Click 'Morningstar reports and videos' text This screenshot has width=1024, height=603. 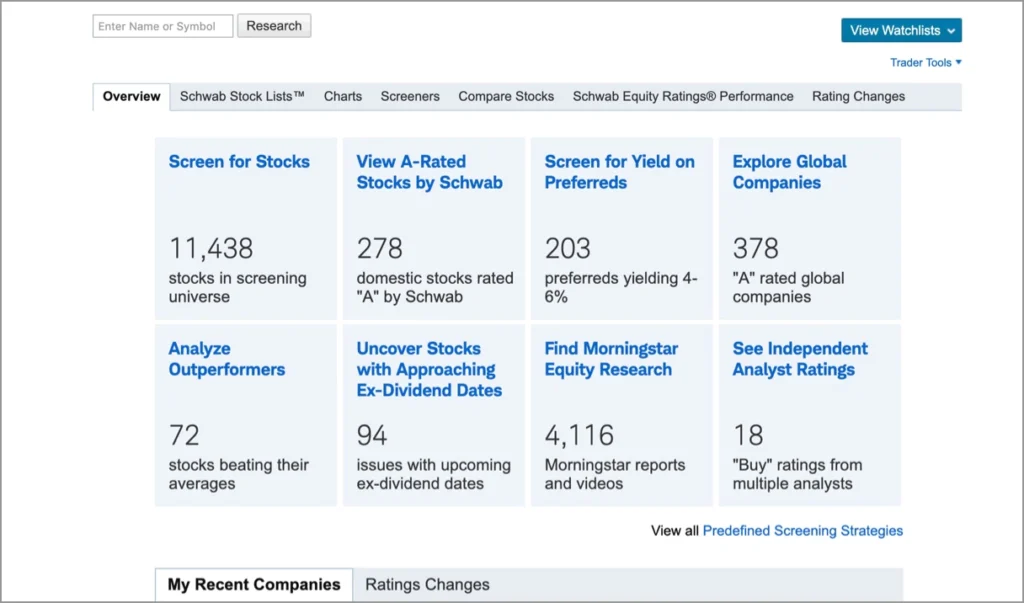pos(615,474)
